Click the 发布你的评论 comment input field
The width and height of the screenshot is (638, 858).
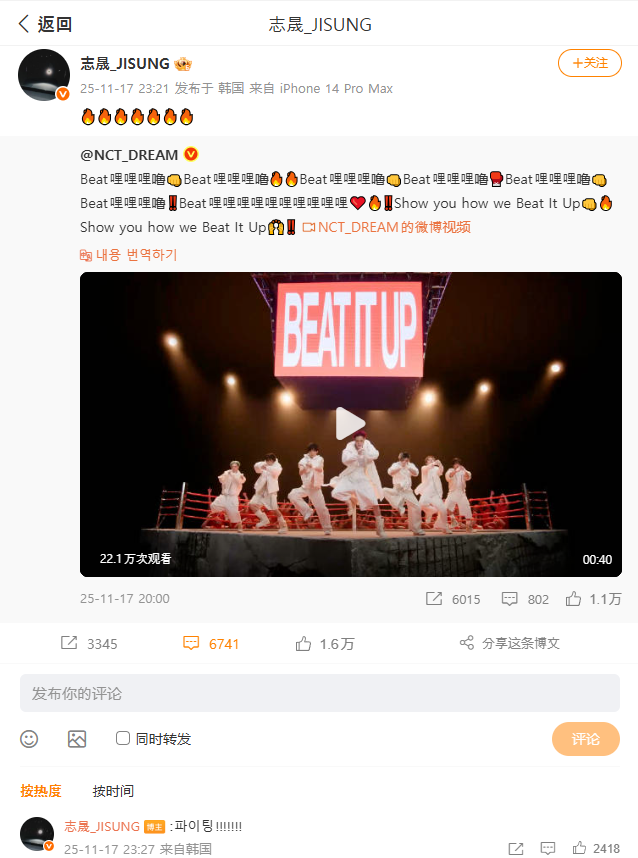(320, 693)
